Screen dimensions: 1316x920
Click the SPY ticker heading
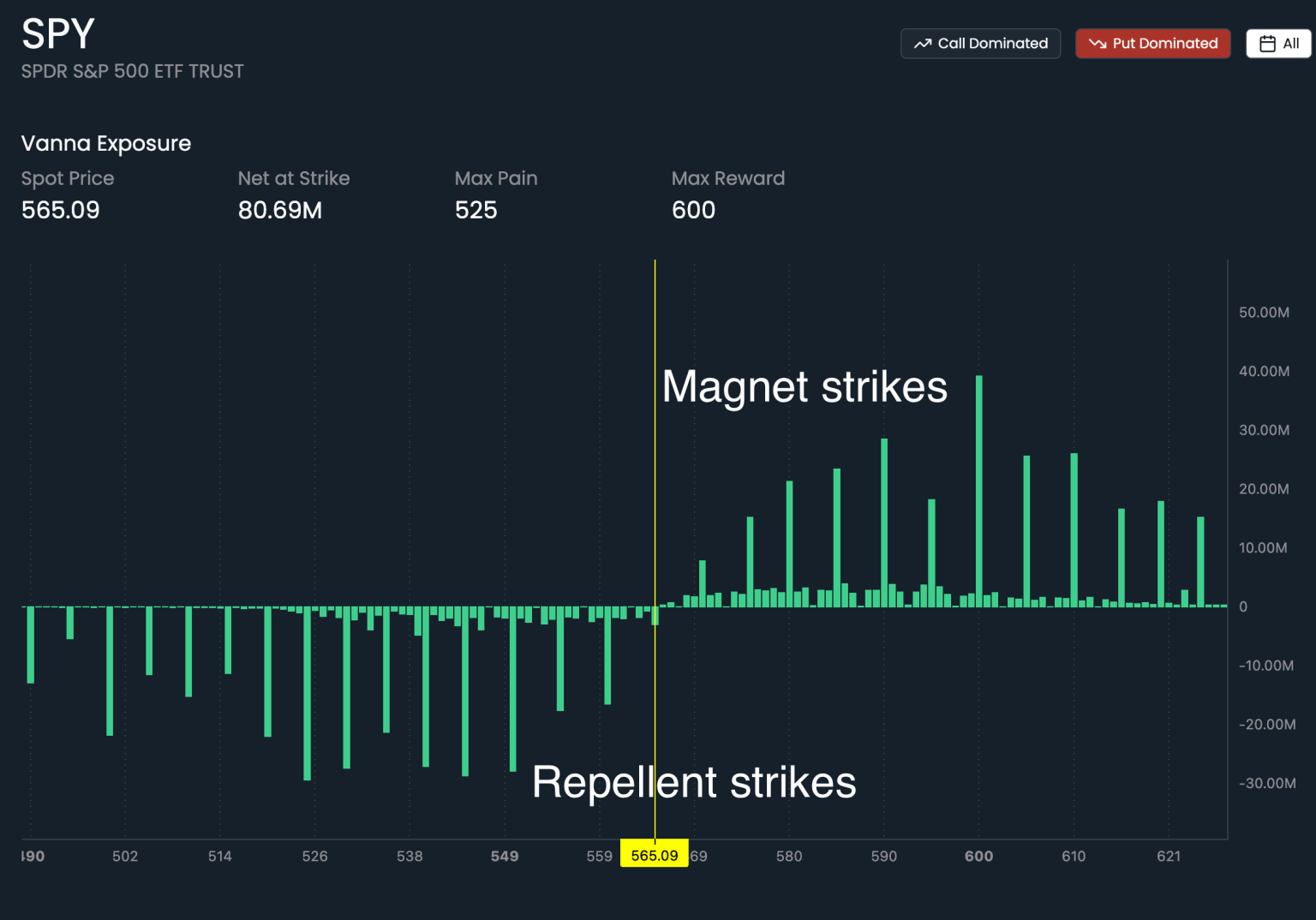click(x=58, y=34)
